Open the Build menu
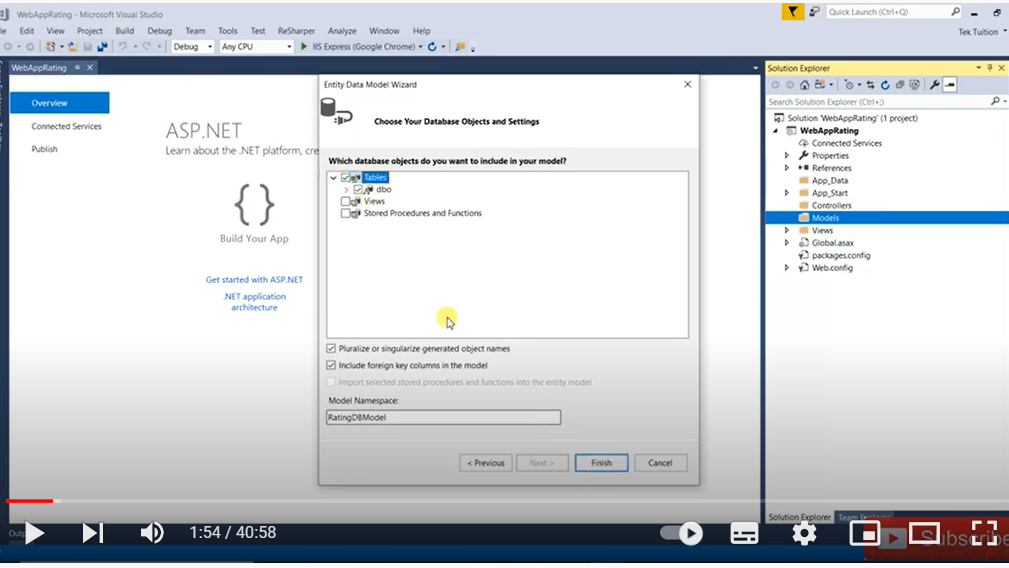 (124, 31)
